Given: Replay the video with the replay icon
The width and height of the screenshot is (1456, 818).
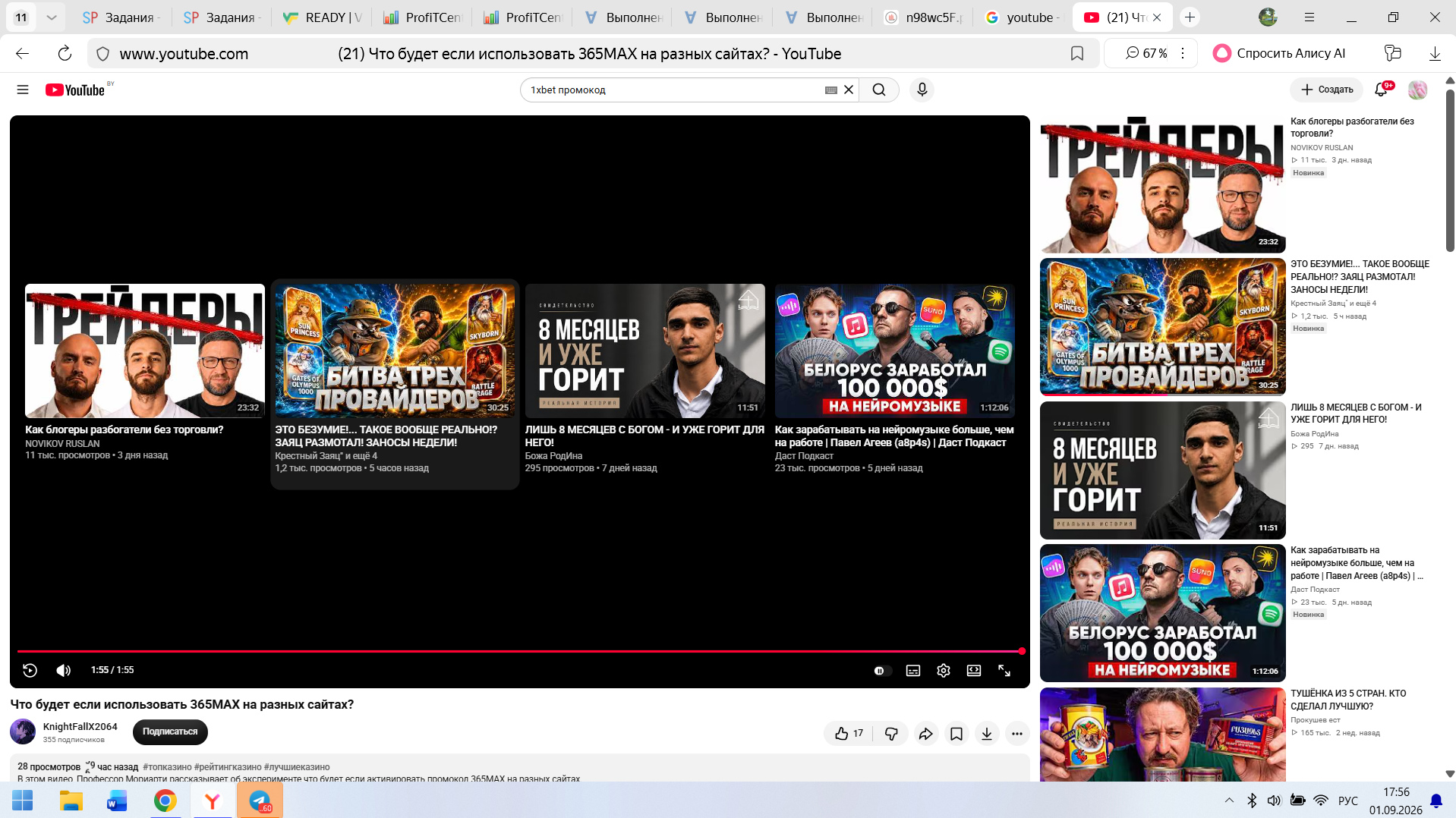Looking at the screenshot, I should coord(30,670).
